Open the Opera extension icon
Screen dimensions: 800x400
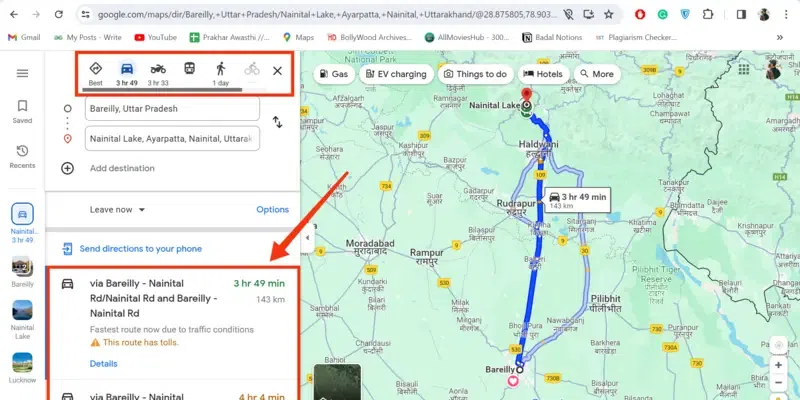[640, 15]
